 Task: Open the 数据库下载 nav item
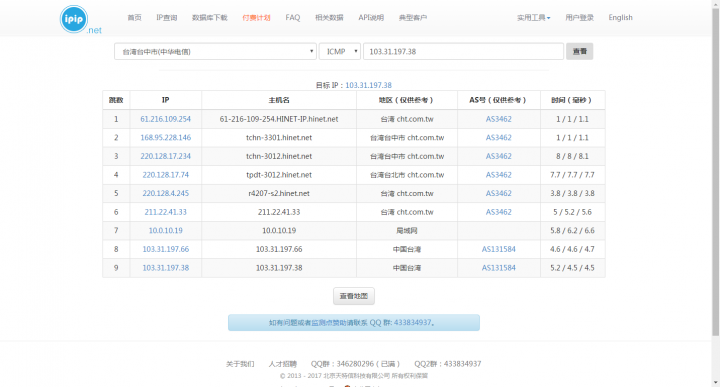pyautogui.click(x=210, y=17)
